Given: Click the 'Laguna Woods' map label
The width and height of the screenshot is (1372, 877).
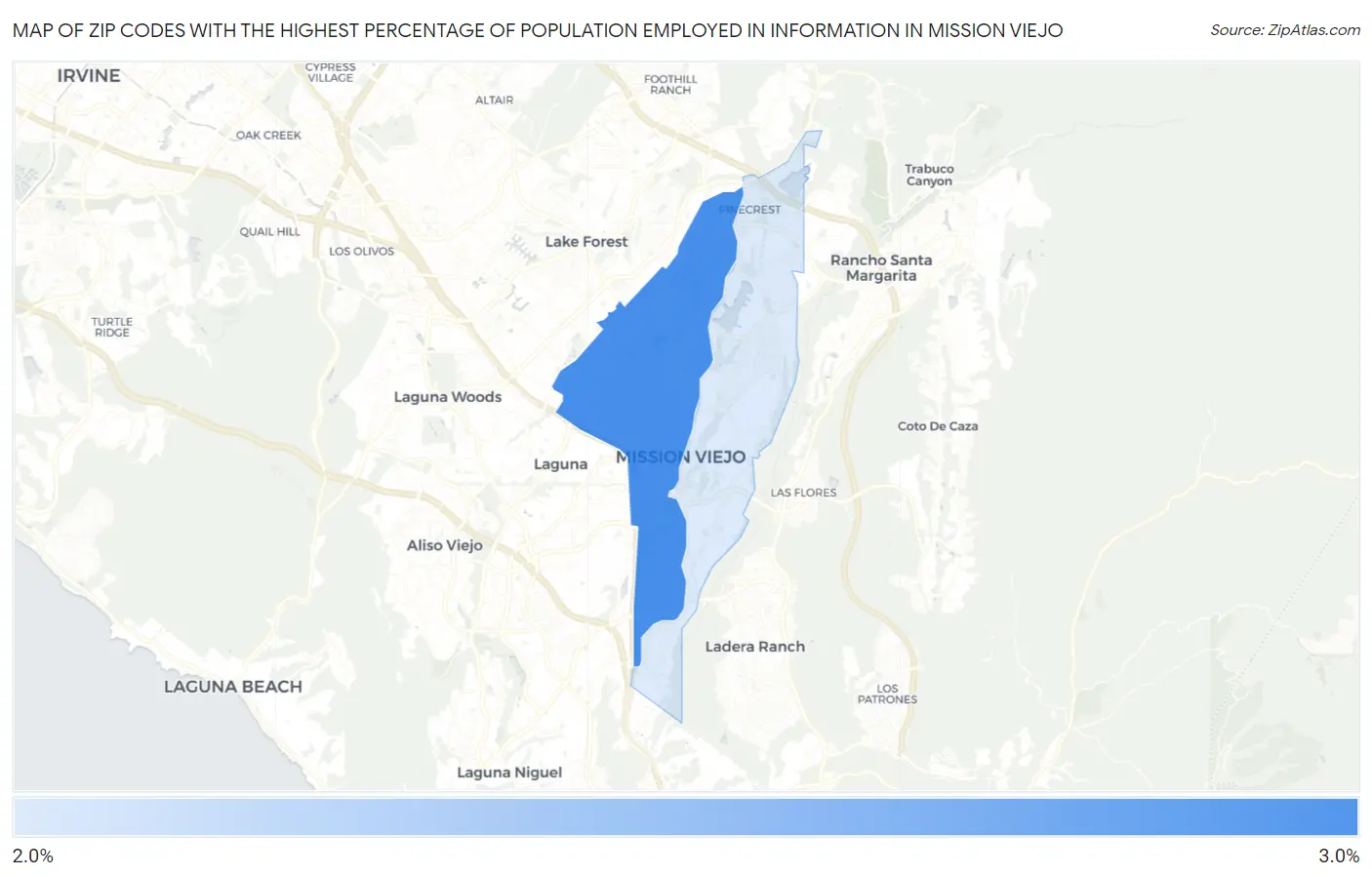Looking at the screenshot, I should click(448, 396).
